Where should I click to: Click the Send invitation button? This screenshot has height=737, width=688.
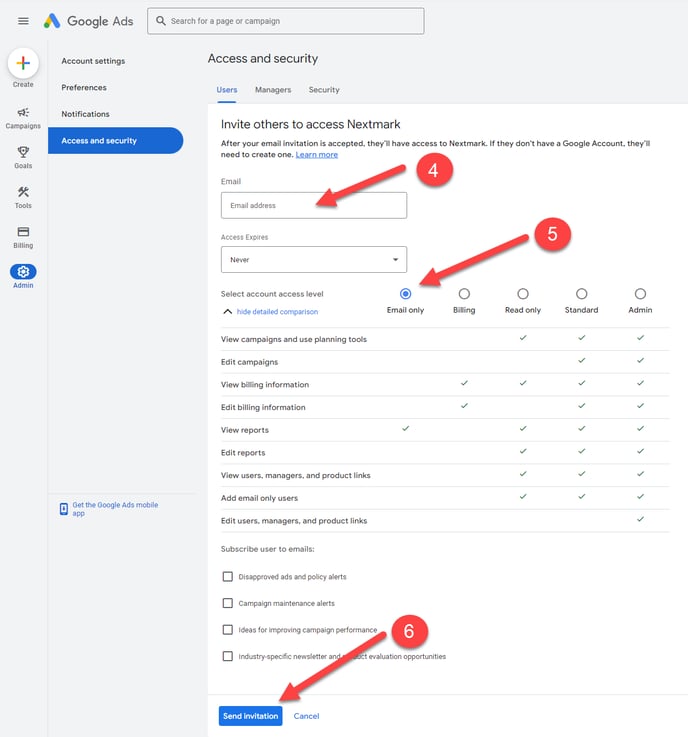click(x=250, y=716)
